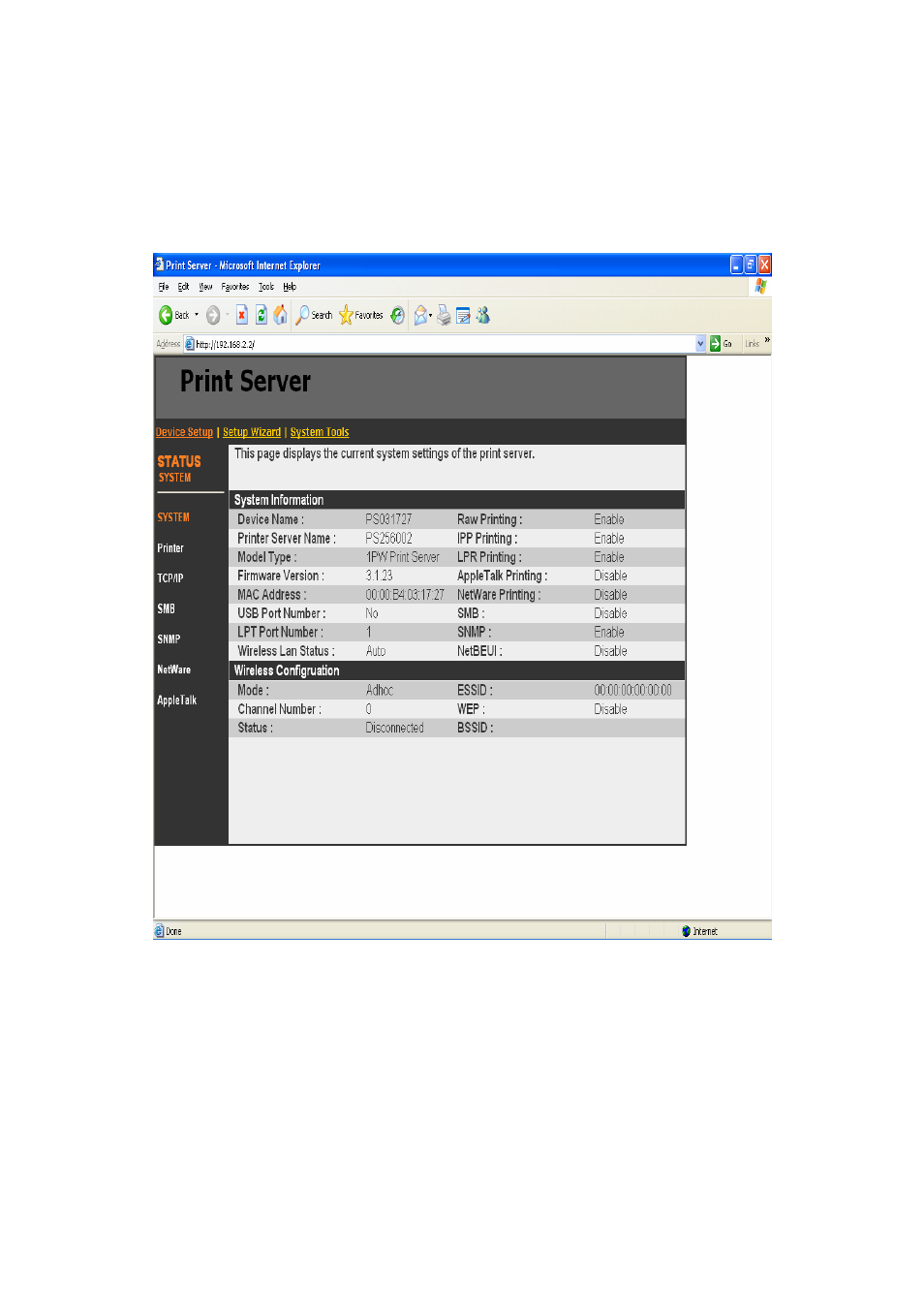Select SNMP in the status sidebar
The width and height of the screenshot is (924, 1308).
[169, 639]
